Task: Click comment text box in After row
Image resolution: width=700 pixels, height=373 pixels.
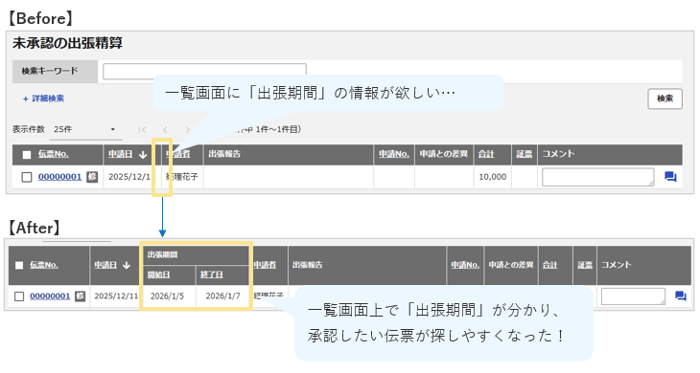Action: click(x=633, y=296)
